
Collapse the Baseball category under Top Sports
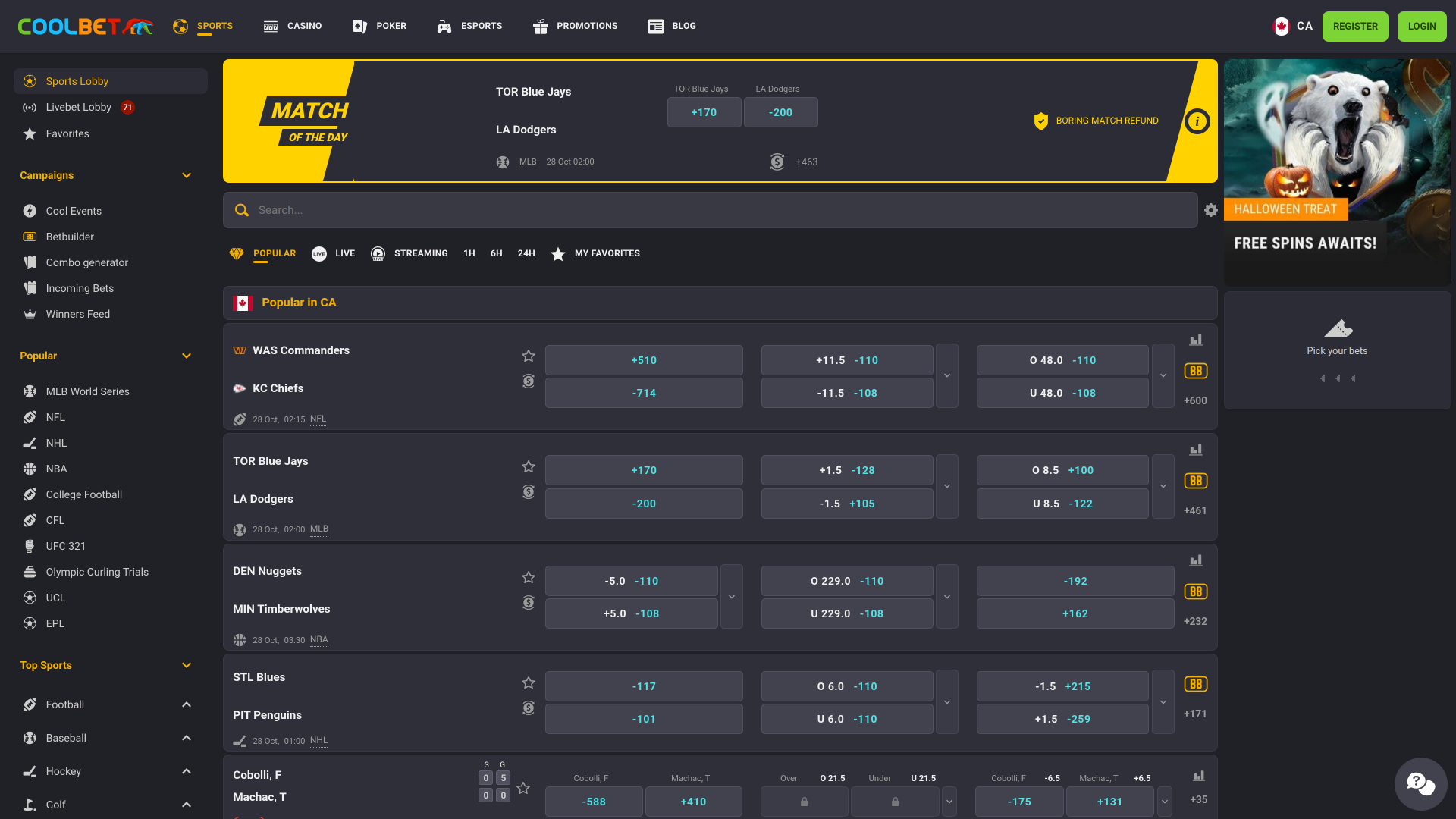click(187, 737)
